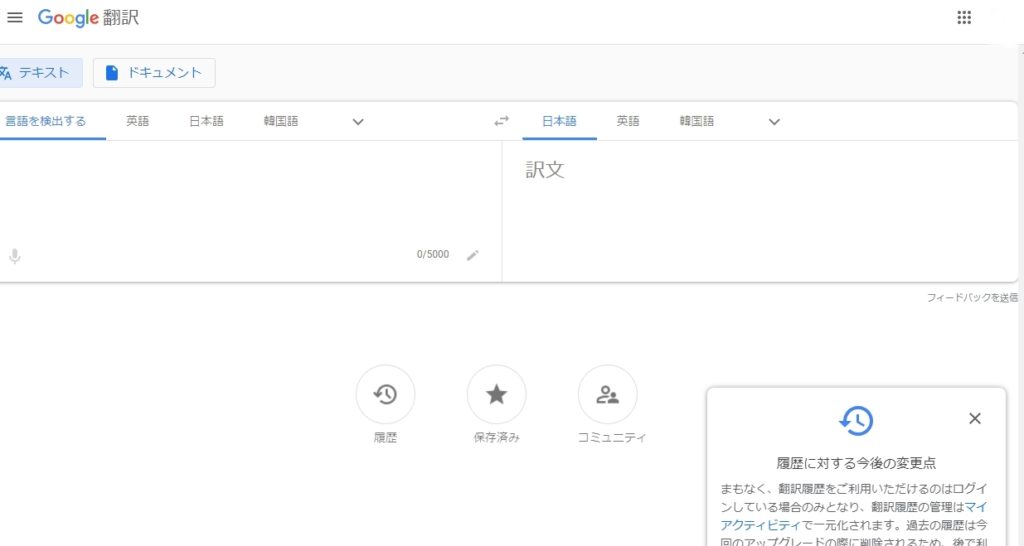This screenshot has width=1024, height=546.
Task: Close the history changes notice
Action: point(974,418)
